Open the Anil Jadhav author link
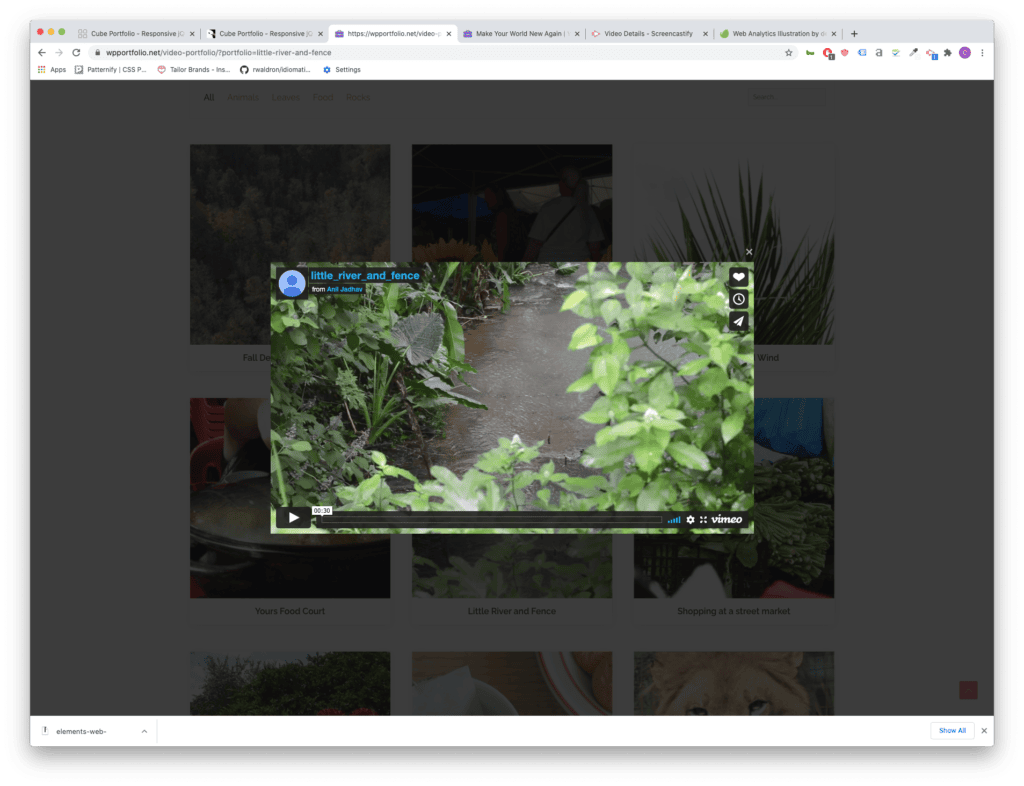The width and height of the screenshot is (1024, 786). (345, 289)
